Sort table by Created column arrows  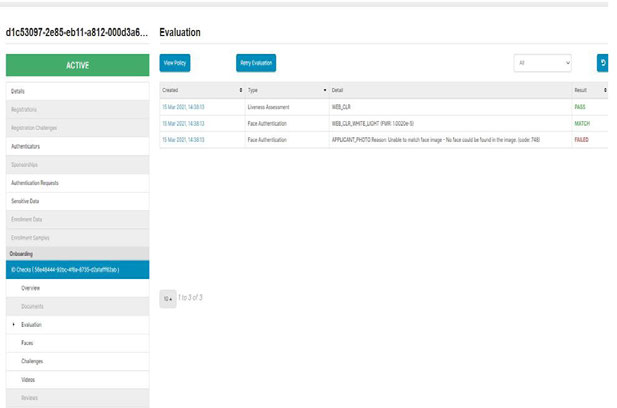point(240,90)
